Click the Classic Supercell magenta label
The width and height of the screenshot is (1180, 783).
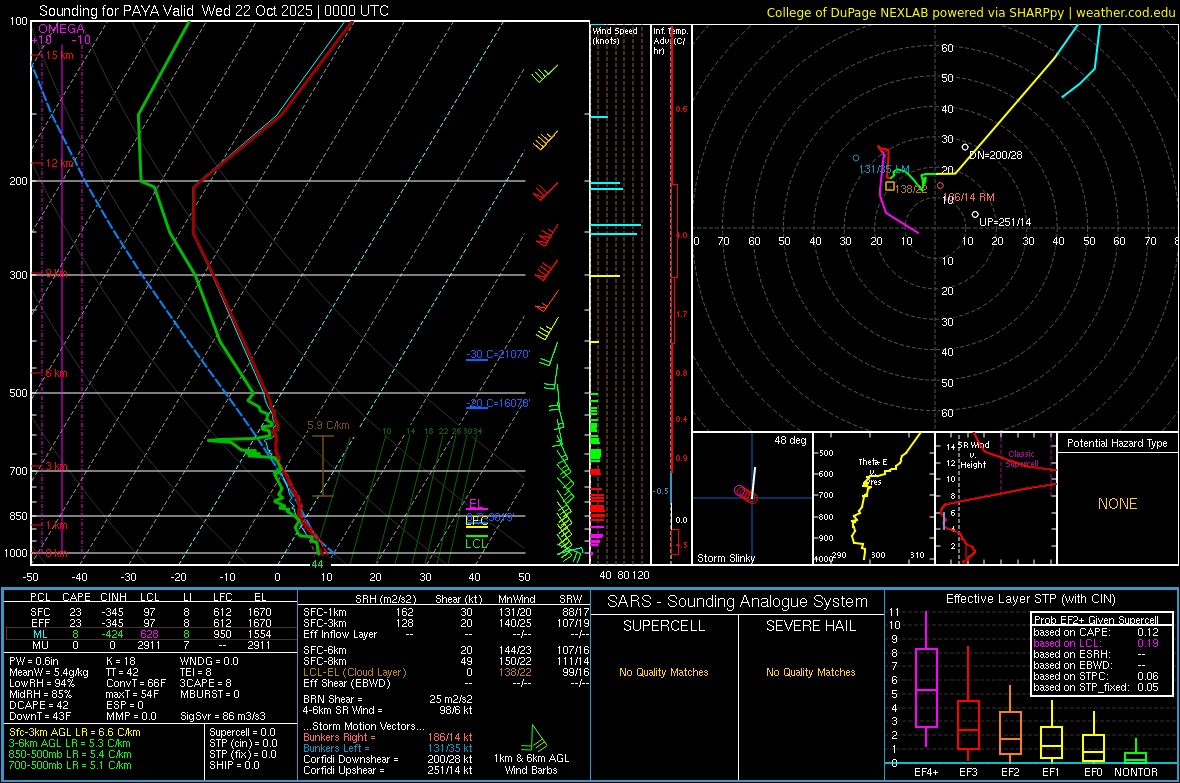(1021, 459)
